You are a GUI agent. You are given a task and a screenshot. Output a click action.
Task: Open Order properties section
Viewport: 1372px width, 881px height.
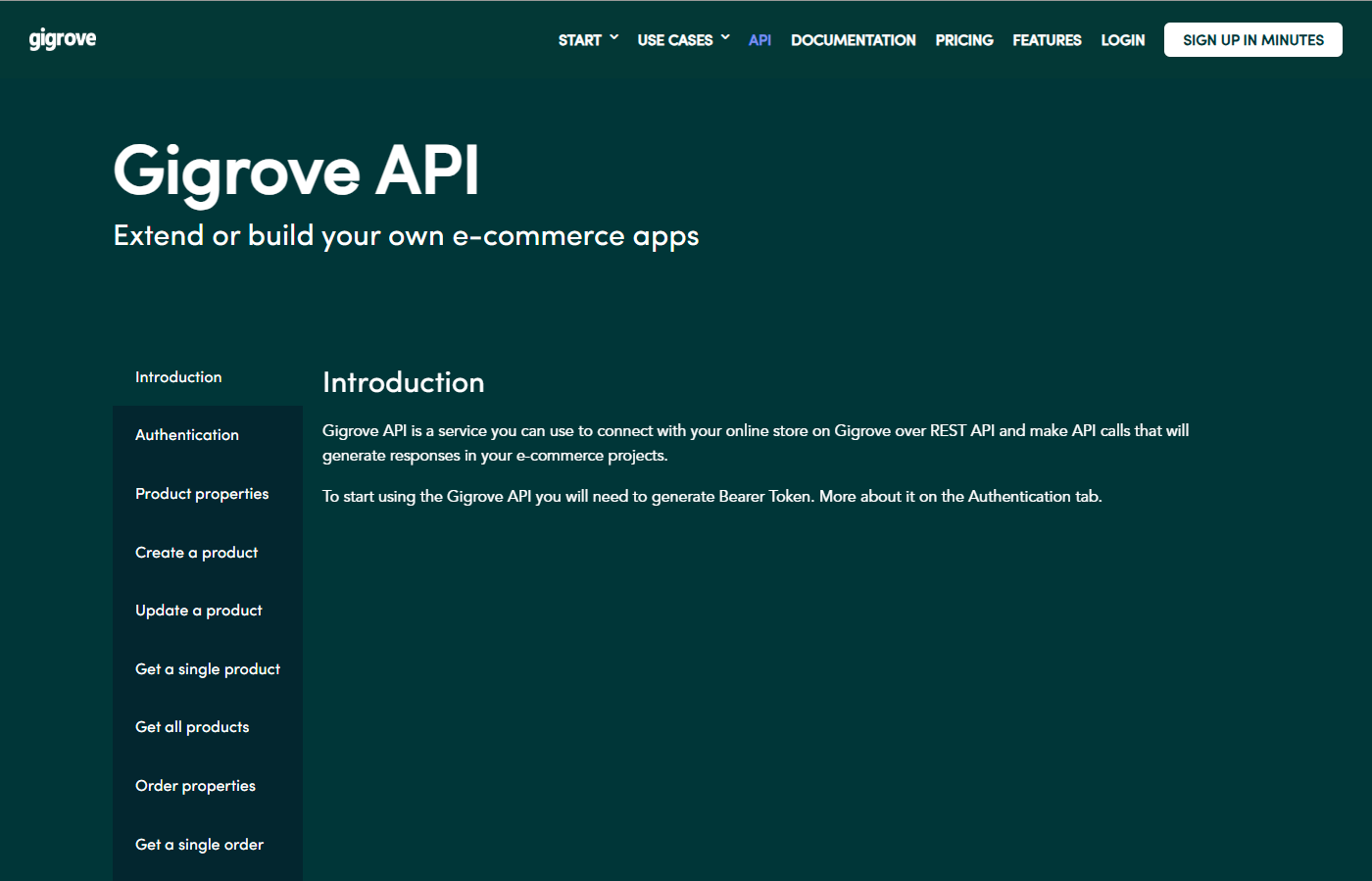[208, 786]
